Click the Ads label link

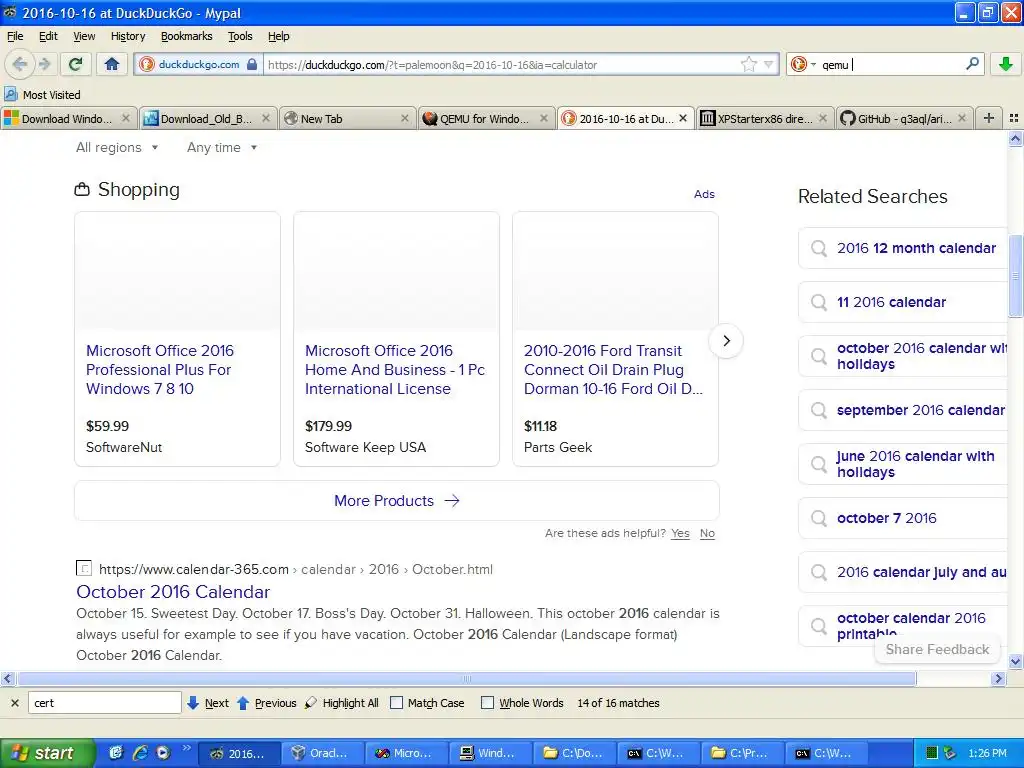[x=704, y=194]
